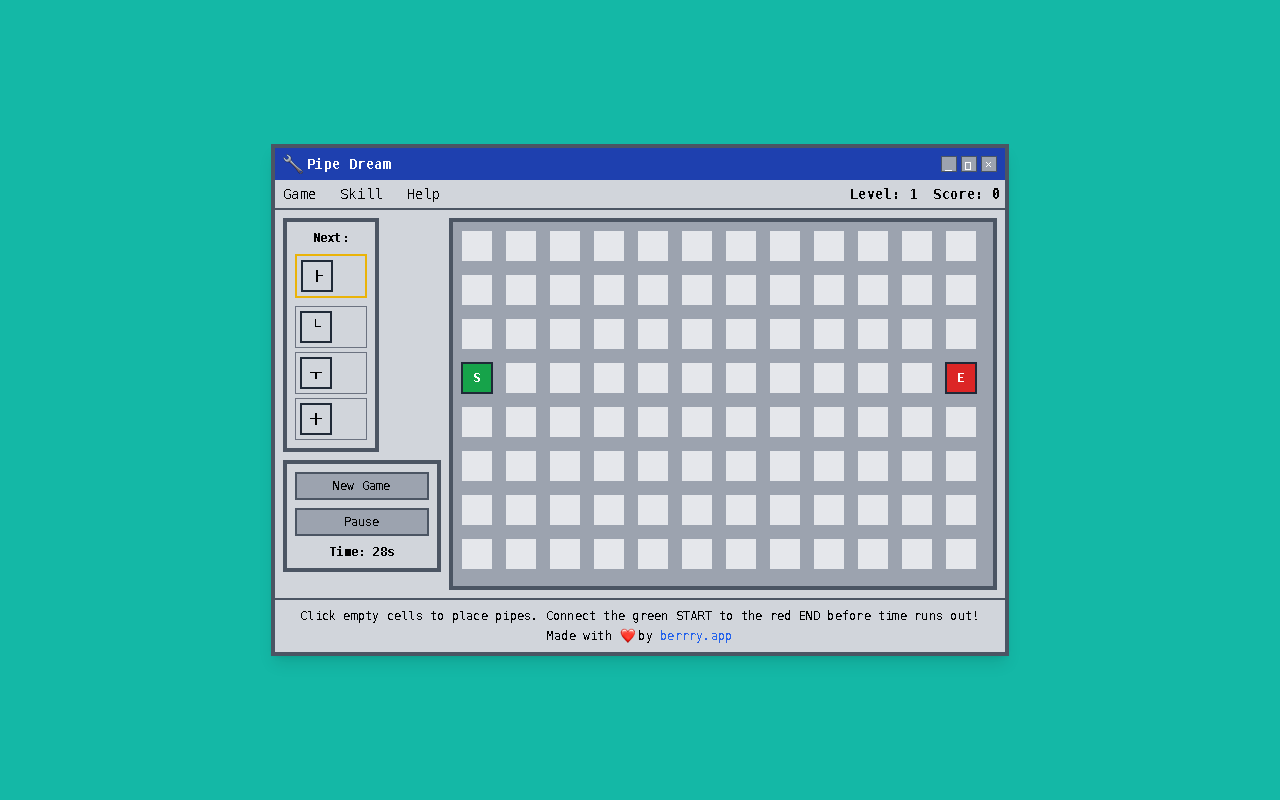This screenshot has height=800, width=1280.
Task: Start a New Game
Action: [361, 485]
